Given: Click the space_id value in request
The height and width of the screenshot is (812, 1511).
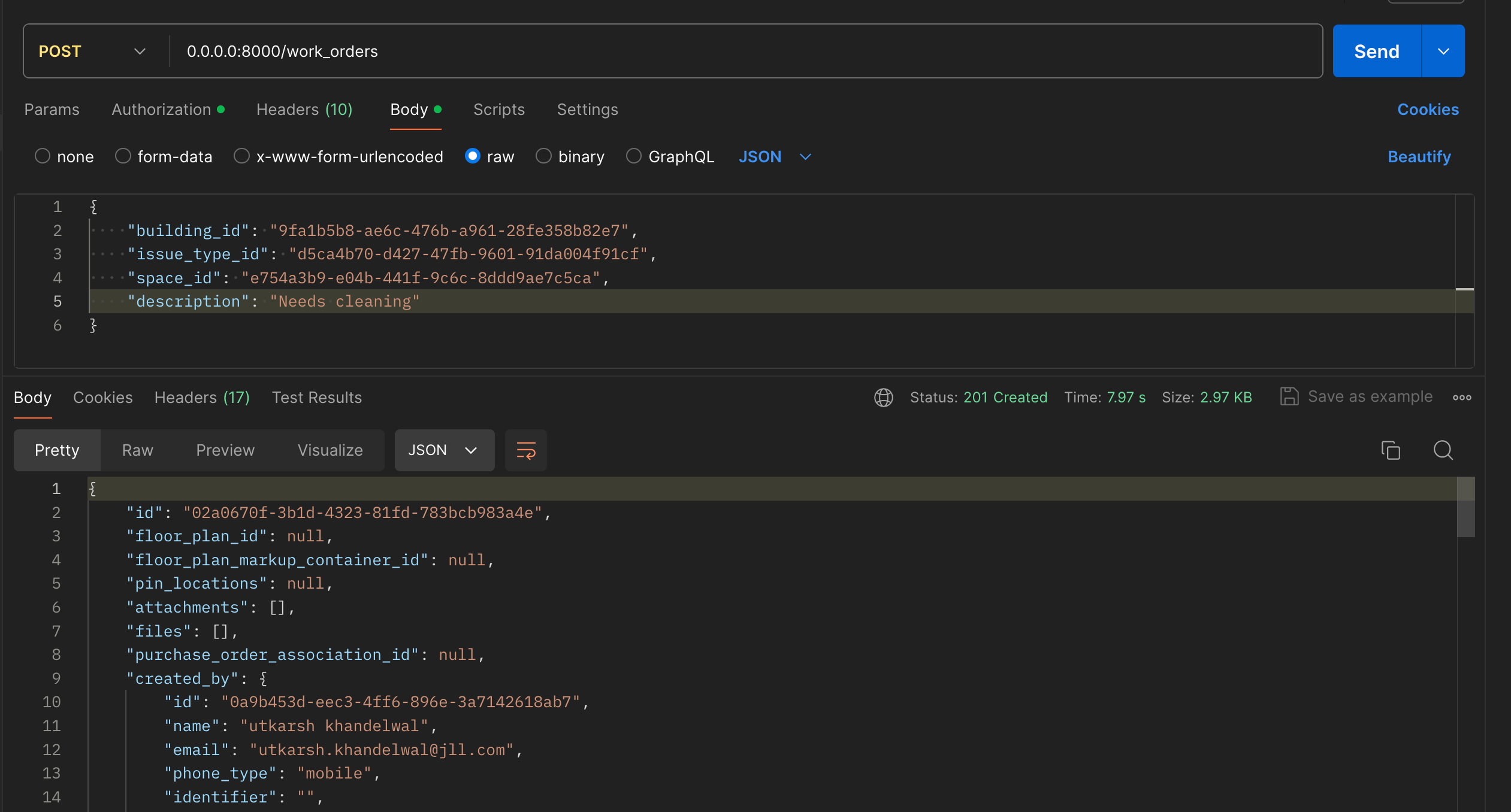Looking at the screenshot, I should pos(421,278).
